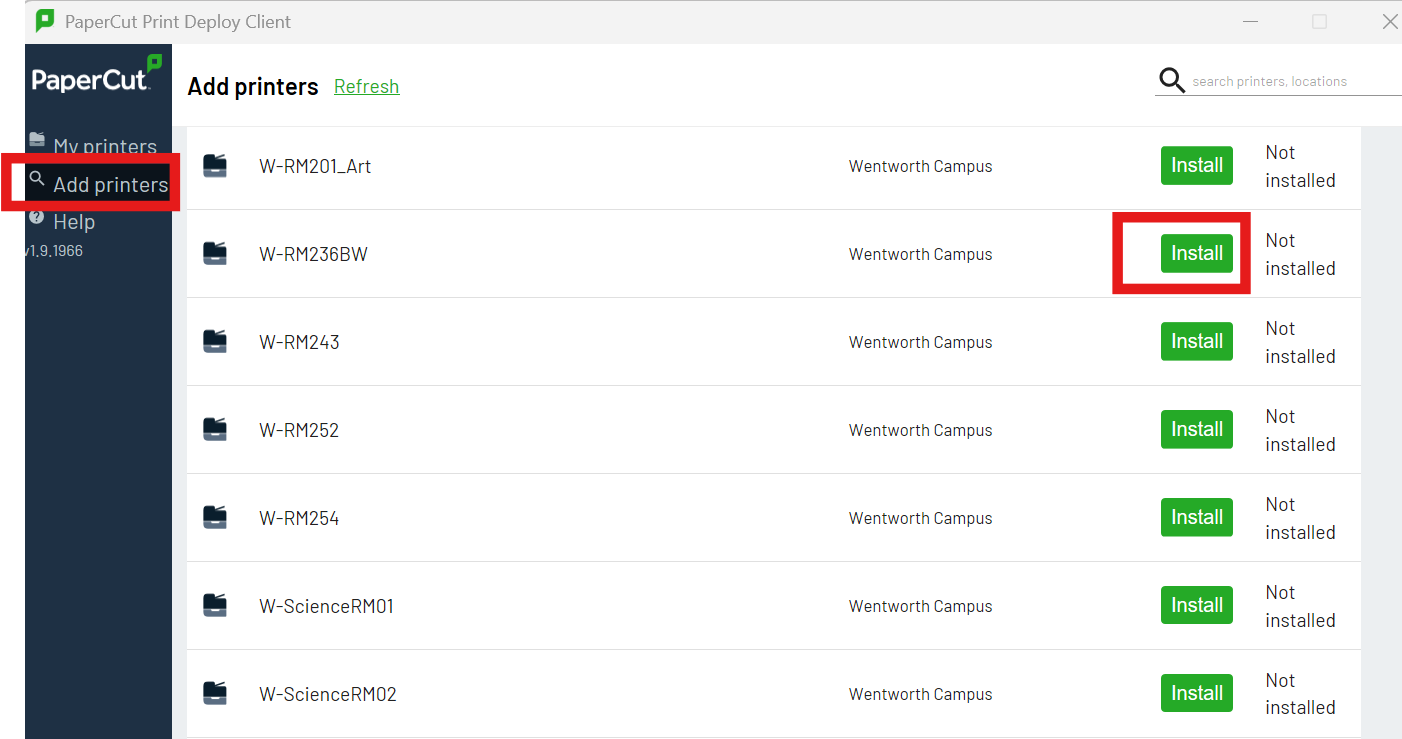This screenshot has width=1402, height=739.
Task: Click Not installed status for W-RM243
Action: point(1300,342)
